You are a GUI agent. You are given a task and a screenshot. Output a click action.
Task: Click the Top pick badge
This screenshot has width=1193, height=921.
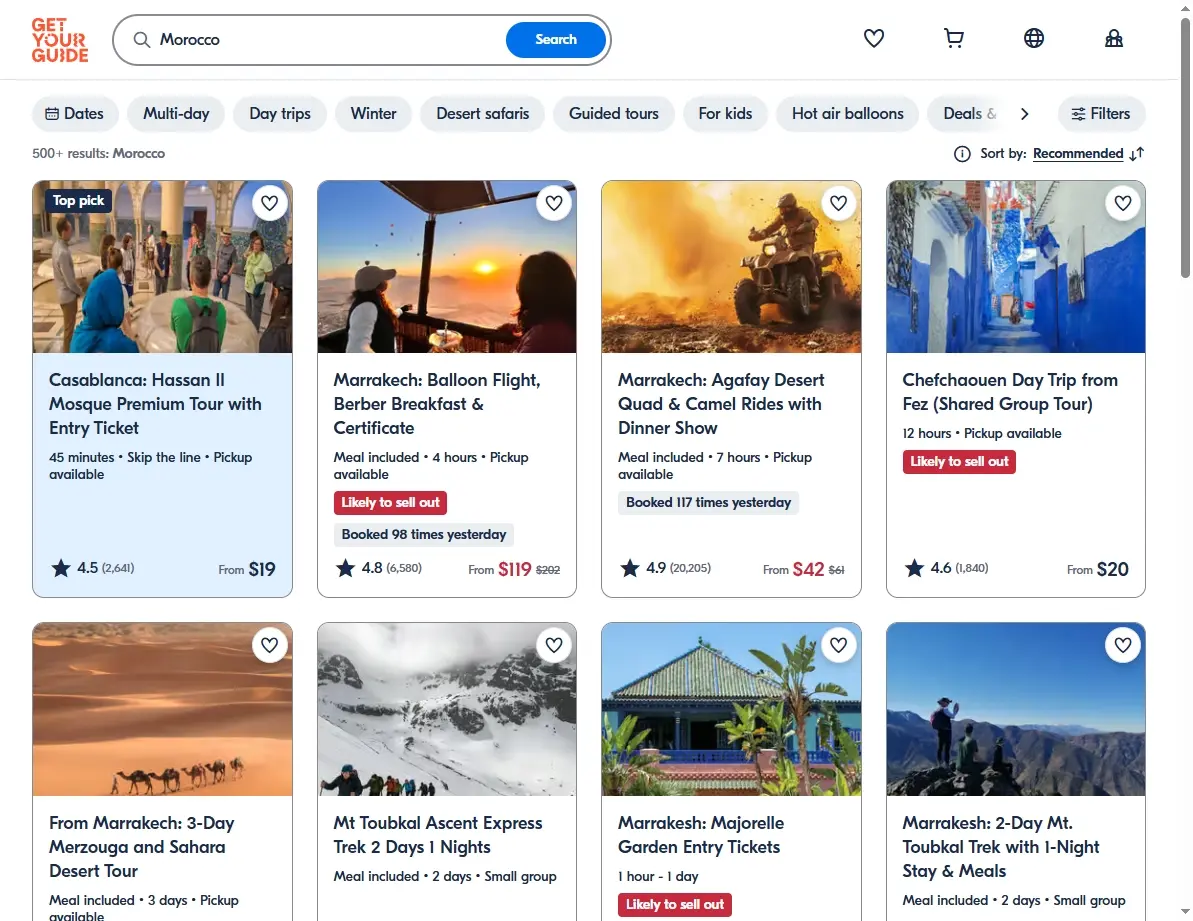click(x=78, y=201)
